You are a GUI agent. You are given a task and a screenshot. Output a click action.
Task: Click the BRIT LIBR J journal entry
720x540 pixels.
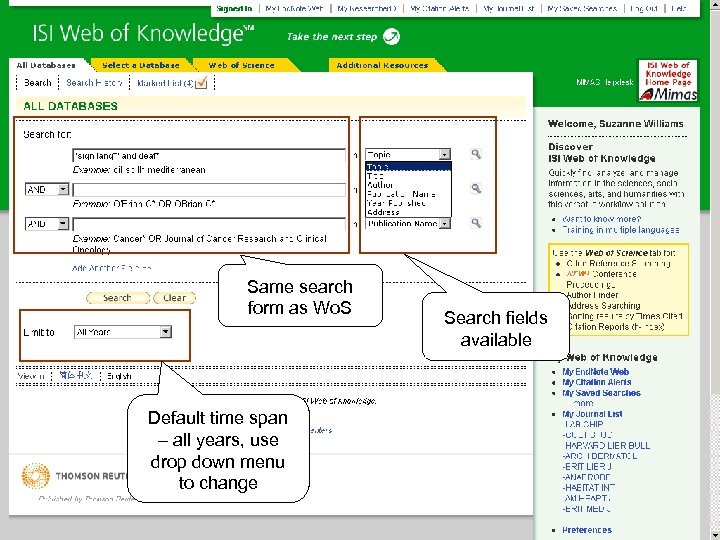(x=587, y=467)
